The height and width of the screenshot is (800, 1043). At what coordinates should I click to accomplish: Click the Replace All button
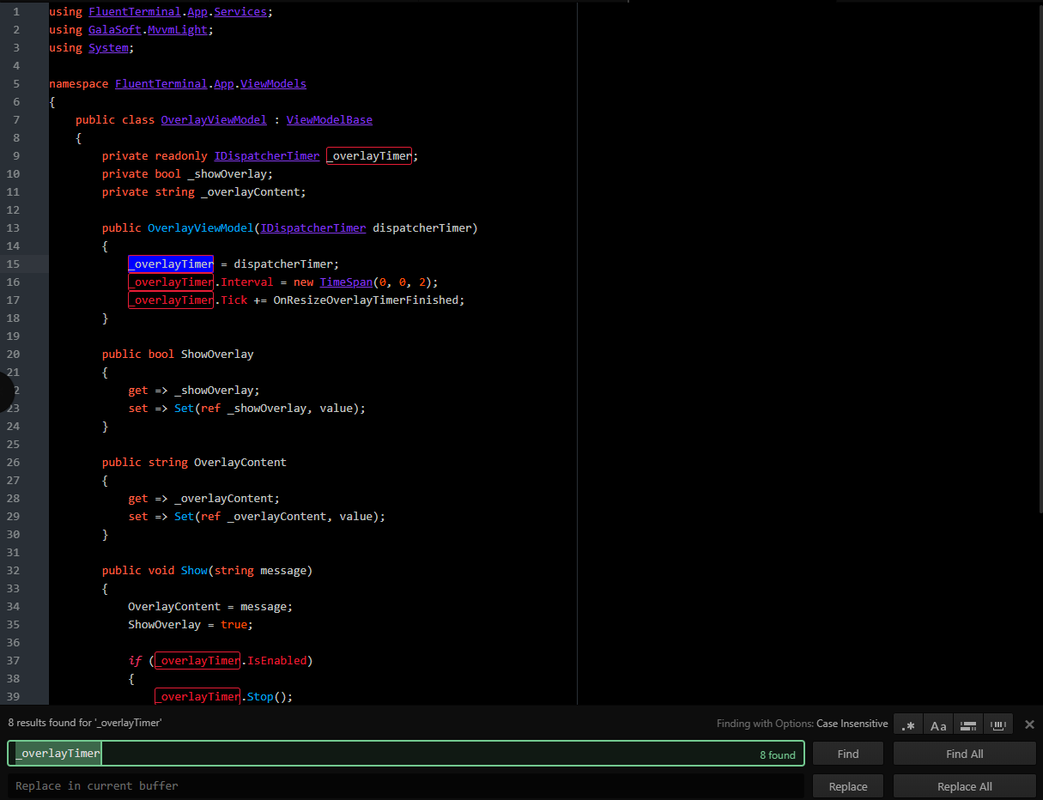point(964,786)
